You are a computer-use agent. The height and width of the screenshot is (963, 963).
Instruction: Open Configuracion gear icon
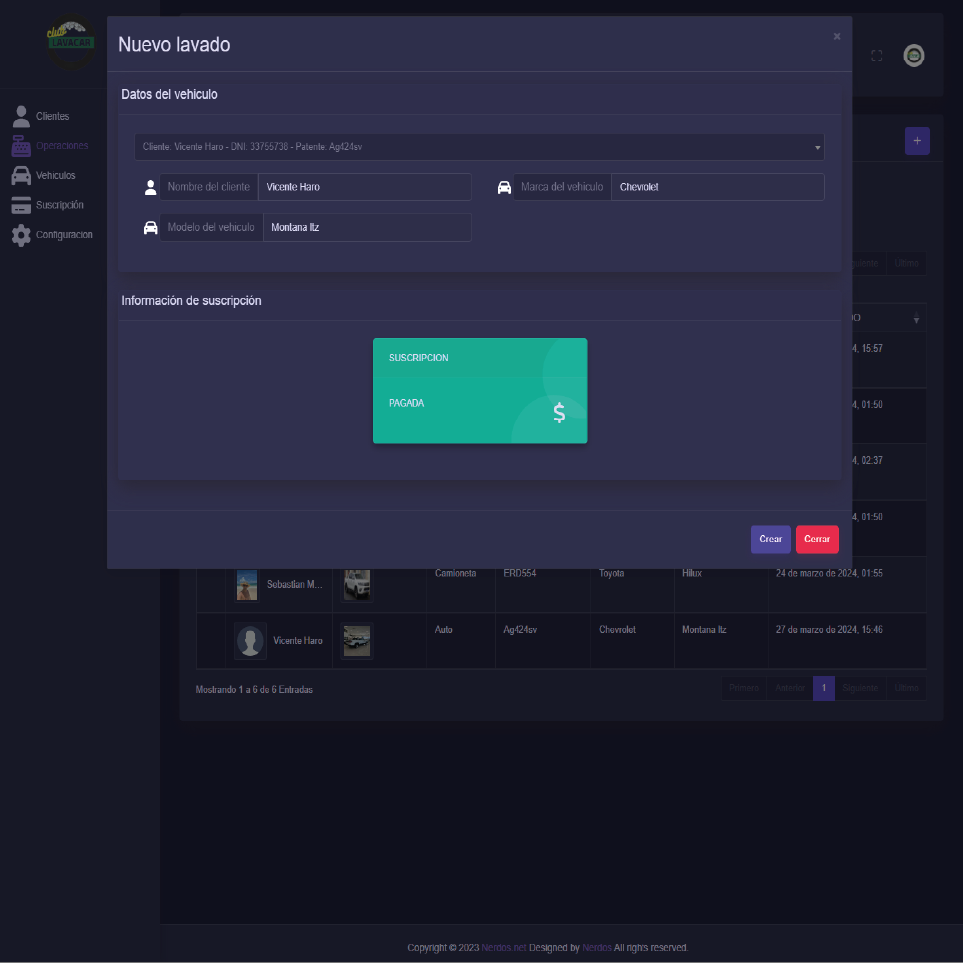21,235
